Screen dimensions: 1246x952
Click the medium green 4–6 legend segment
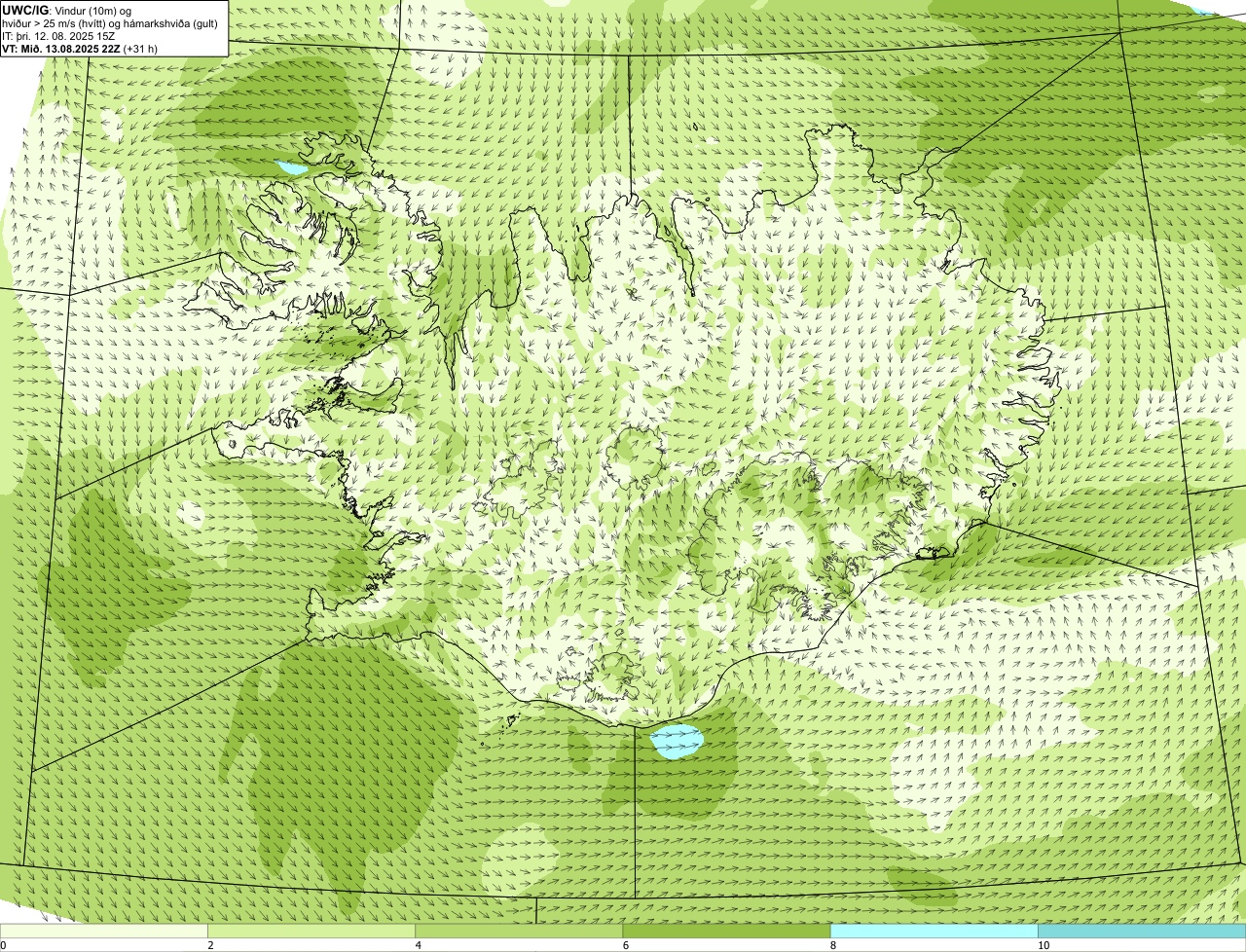point(519,932)
